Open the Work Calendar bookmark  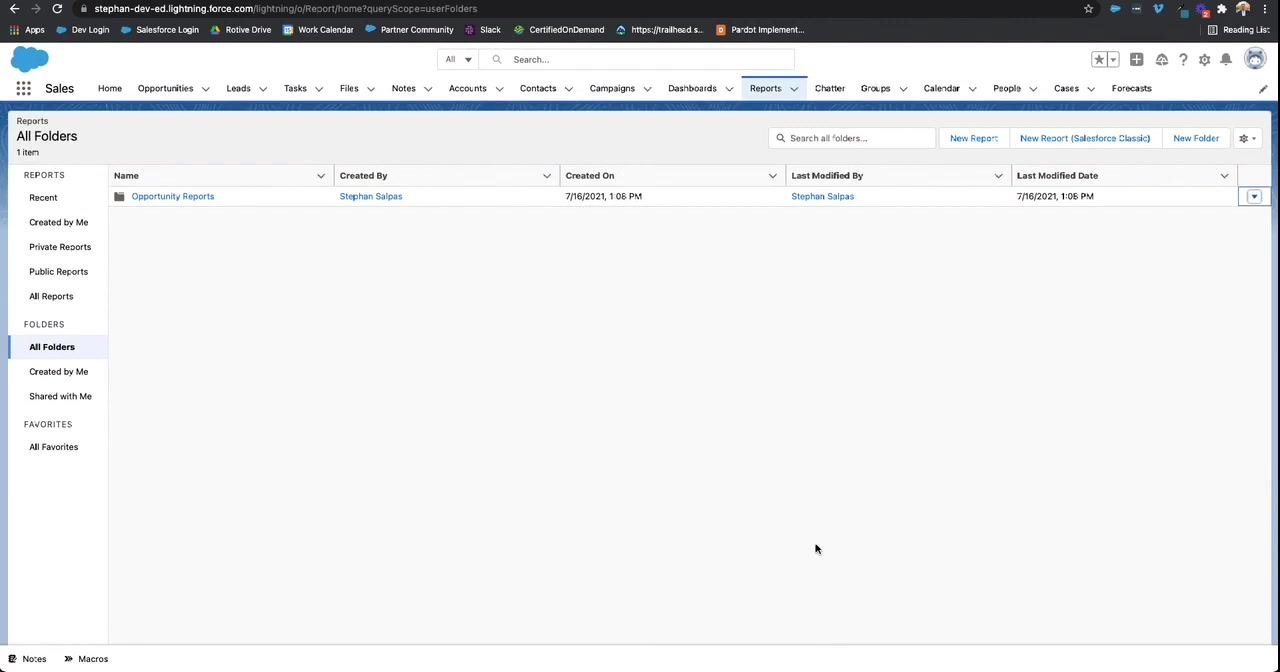[x=318, y=30]
